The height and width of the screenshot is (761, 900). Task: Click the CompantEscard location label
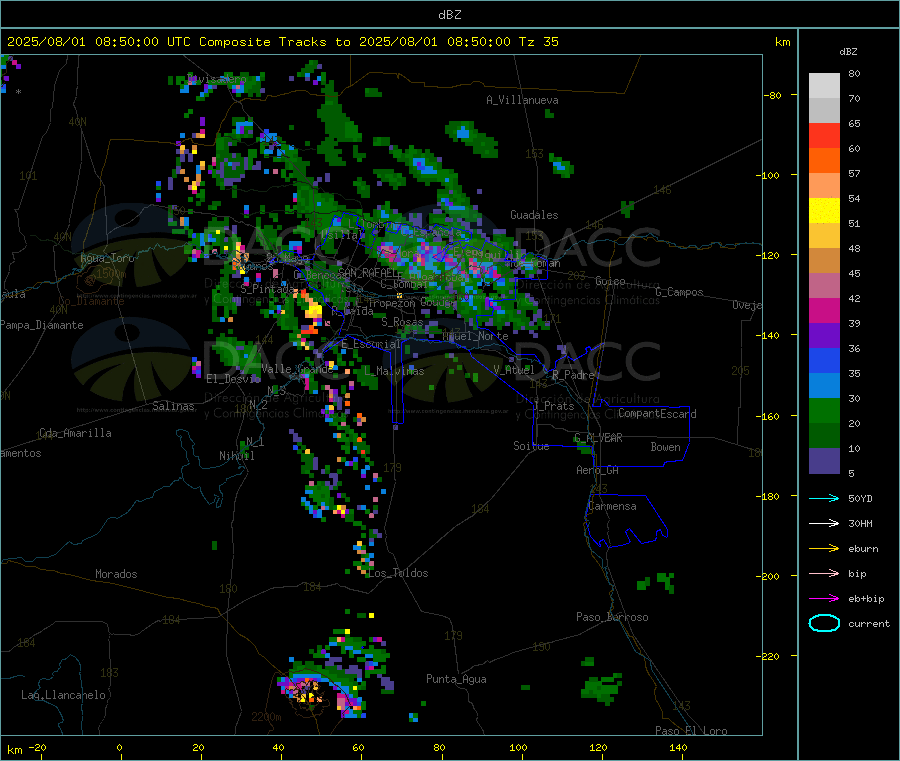point(657,414)
